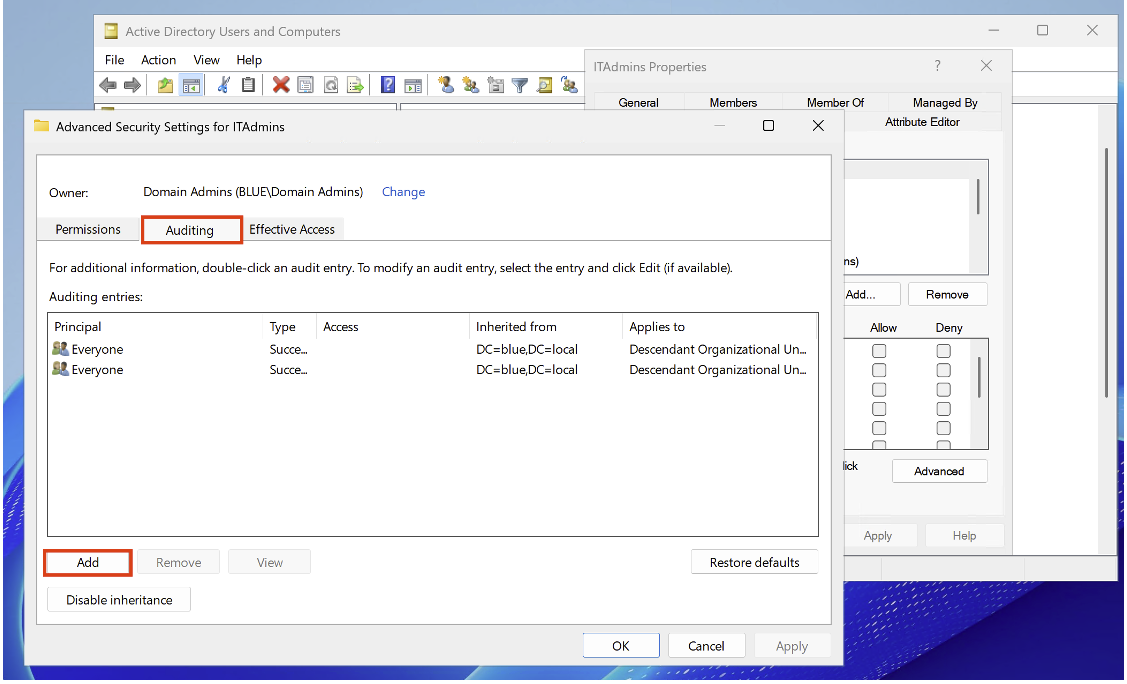Click the permissions list vertical scrollbar
Viewport: 1127px width, 684px height.
[979, 377]
